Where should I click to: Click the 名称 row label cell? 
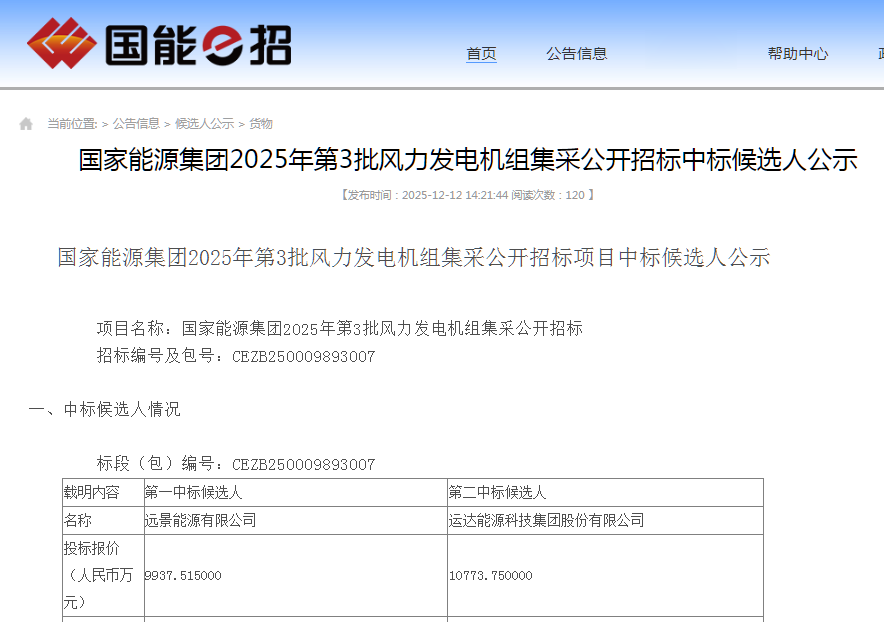coord(103,520)
